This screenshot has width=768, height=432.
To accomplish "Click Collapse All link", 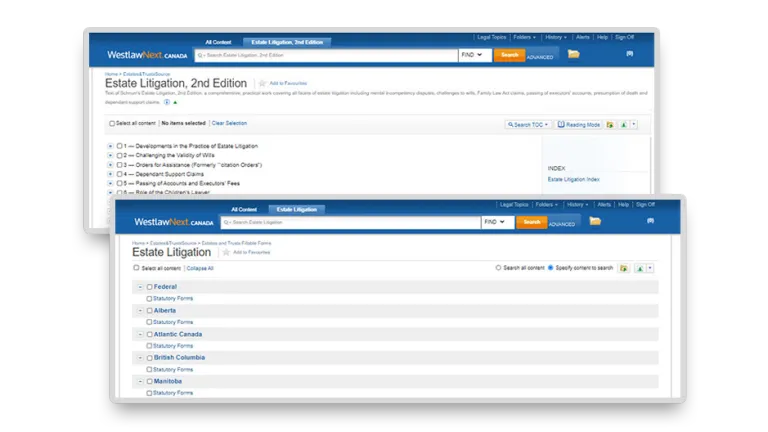I will click(200, 268).
